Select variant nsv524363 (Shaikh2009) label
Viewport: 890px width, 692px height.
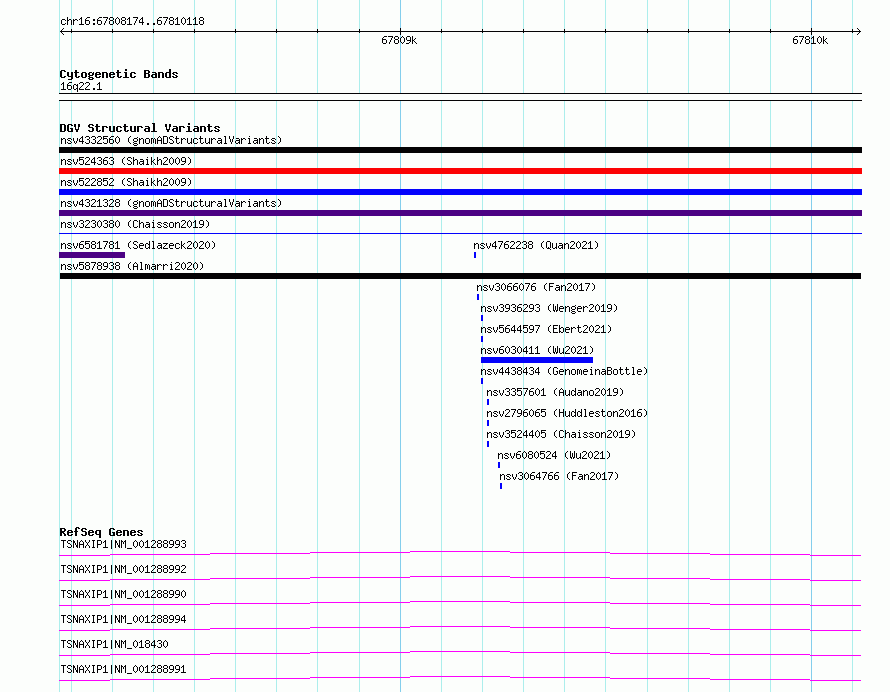tap(126, 161)
